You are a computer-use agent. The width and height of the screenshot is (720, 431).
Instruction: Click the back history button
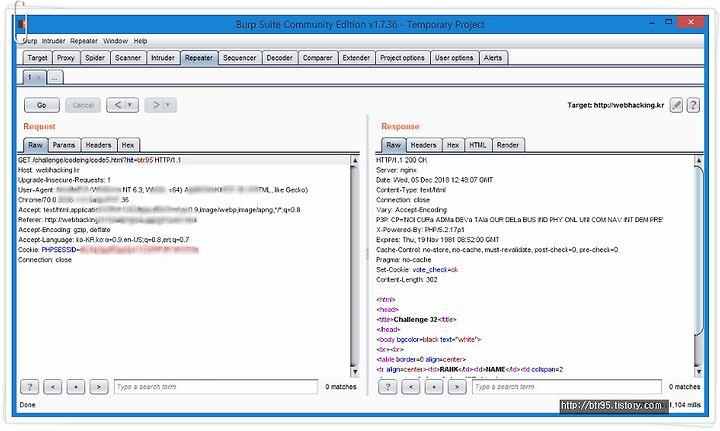tap(118, 105)
